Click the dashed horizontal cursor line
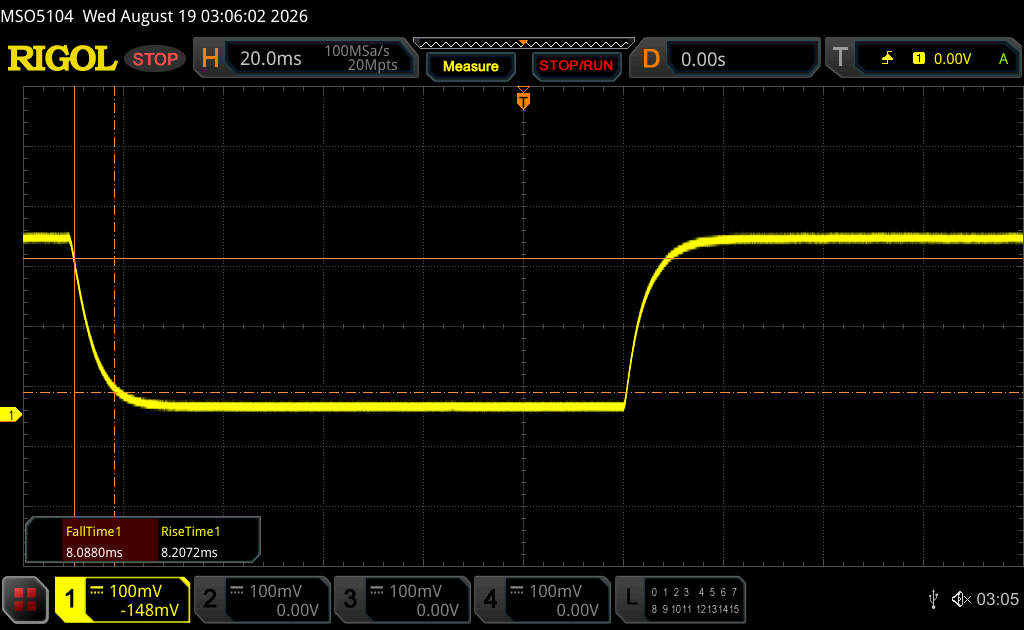Image resolution: width=1024 pixels, height=630 pixels. 523,392
